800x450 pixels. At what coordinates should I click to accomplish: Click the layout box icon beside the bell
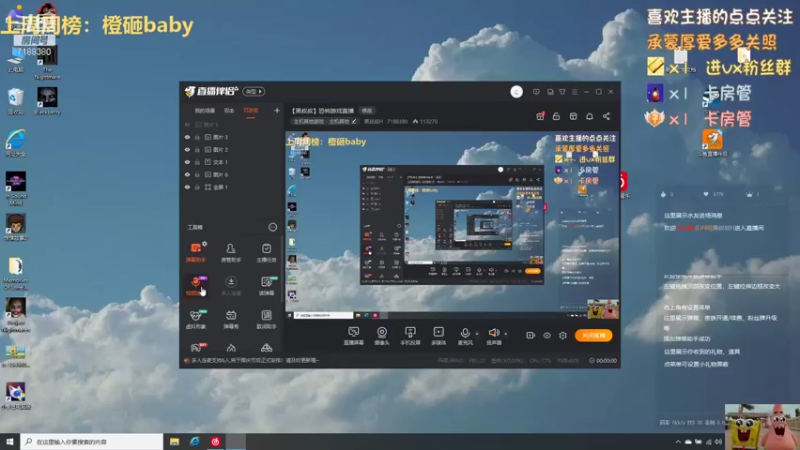[573, 116]
